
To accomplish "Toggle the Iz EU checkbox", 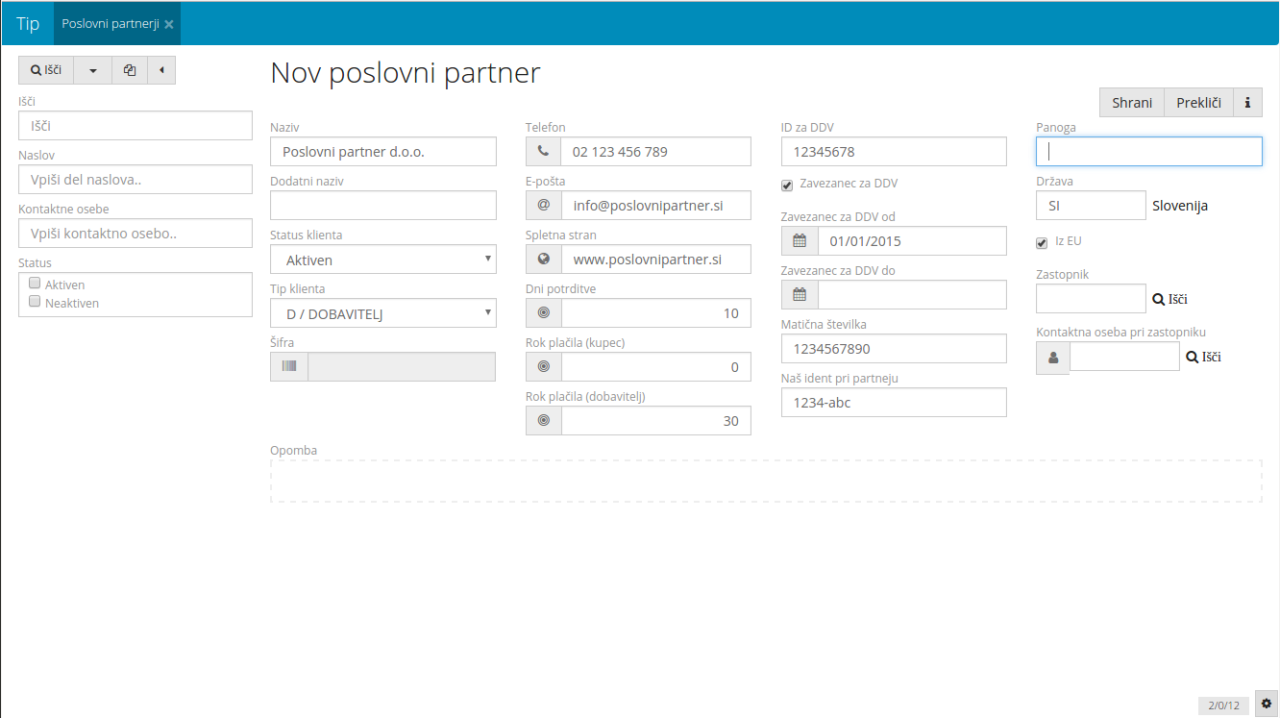I will point(1042,242).
